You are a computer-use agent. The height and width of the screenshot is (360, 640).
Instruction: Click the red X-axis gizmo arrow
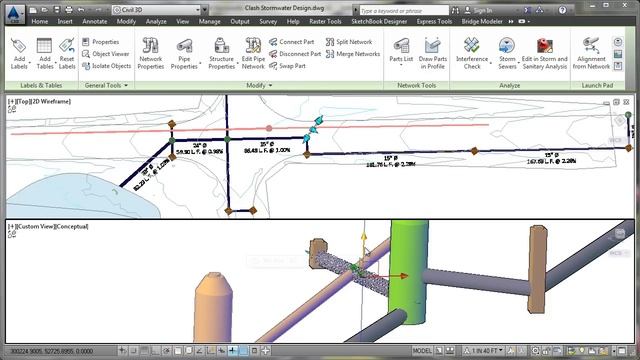[x=404, y=276]
